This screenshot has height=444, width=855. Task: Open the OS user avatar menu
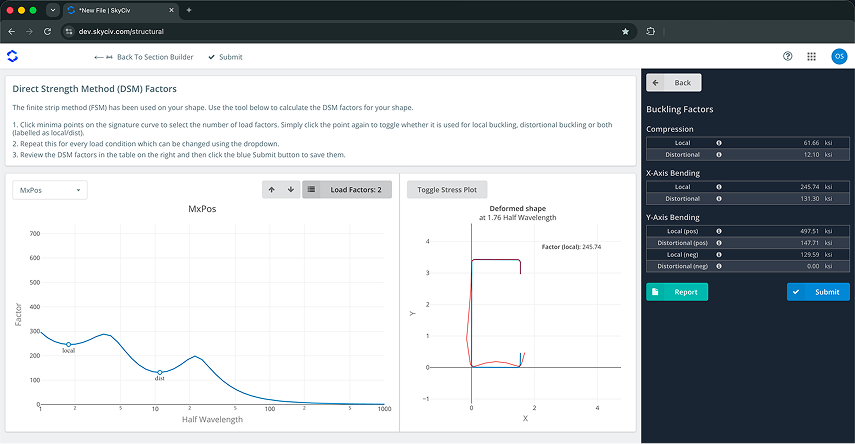(x=839, y=56)
